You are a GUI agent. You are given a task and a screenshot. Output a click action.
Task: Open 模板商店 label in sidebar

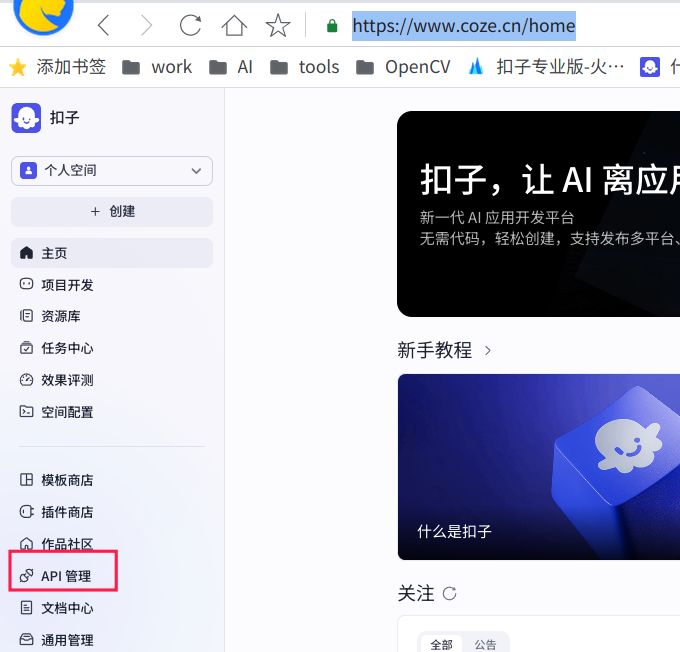[x=67, y=480]
